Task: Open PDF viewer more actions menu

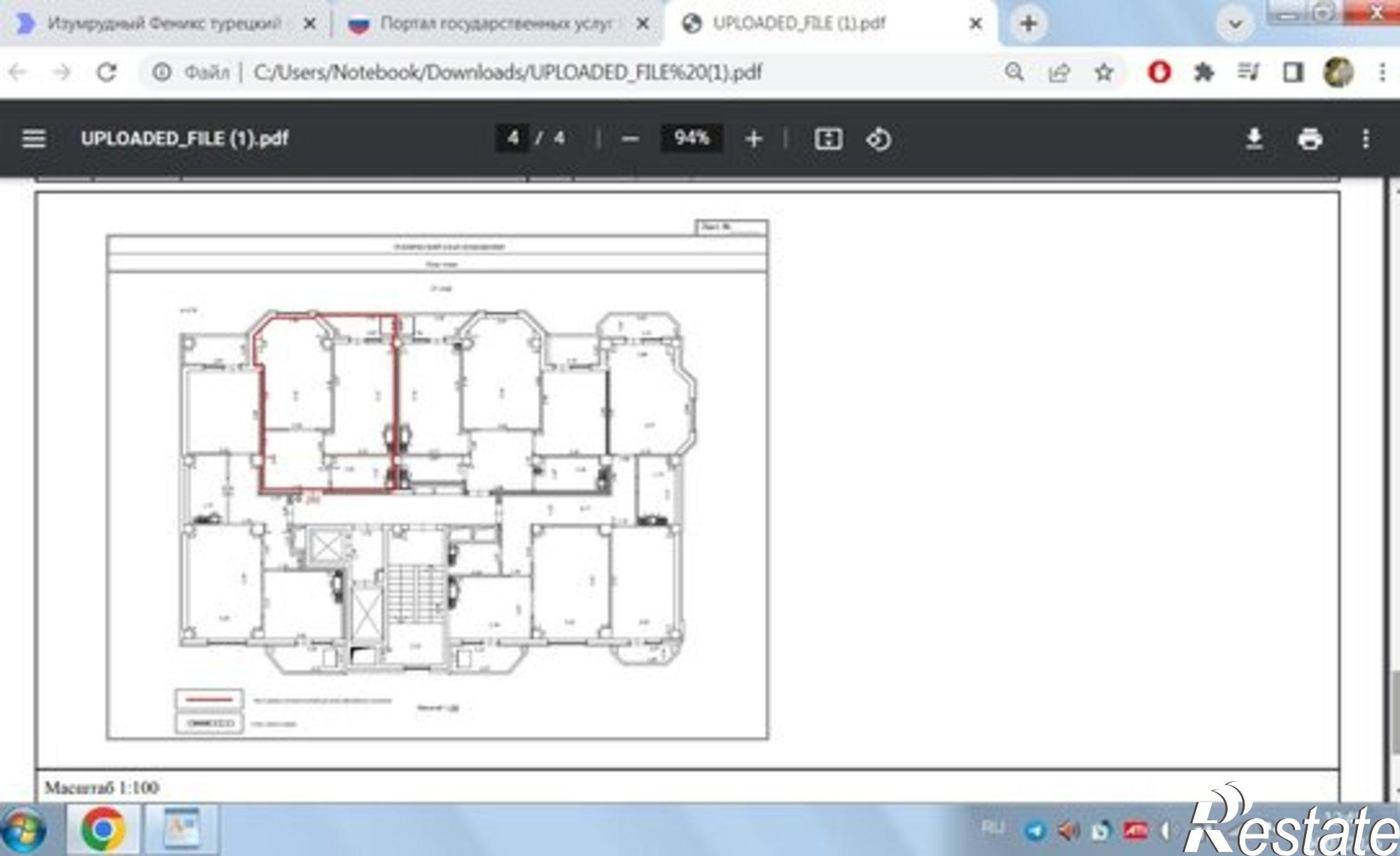Action: tap(1365, 139)
